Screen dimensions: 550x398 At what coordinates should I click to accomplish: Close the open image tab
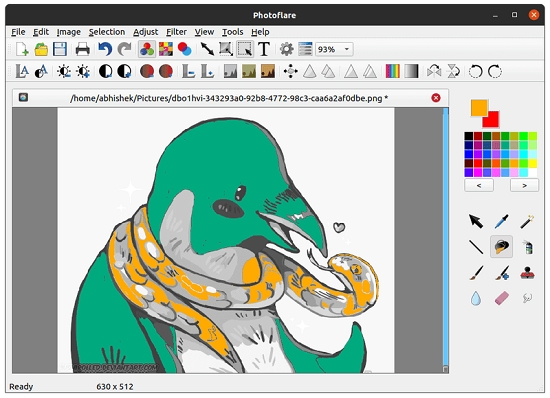point(436,98)
